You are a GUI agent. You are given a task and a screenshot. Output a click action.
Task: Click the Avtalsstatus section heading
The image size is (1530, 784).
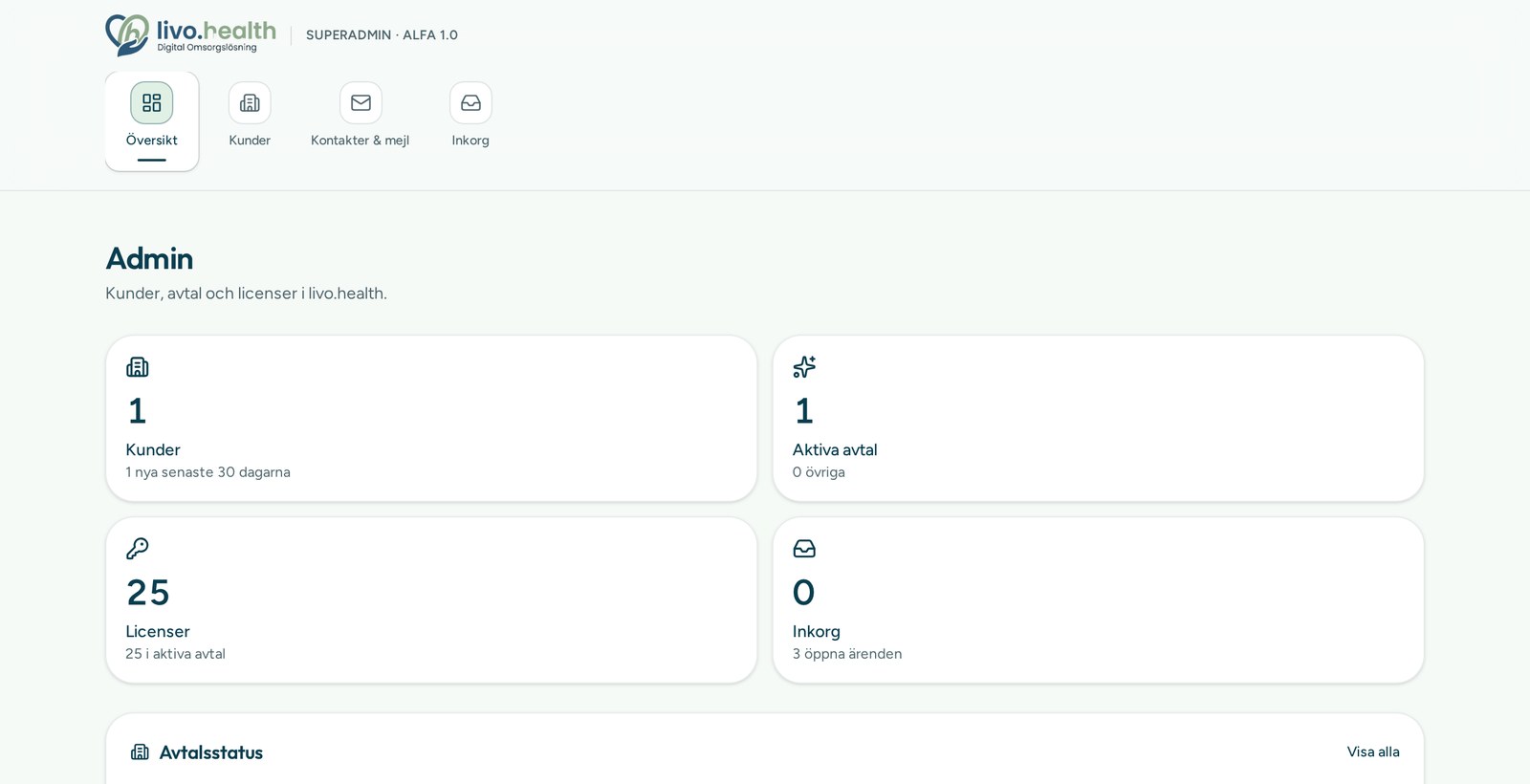click(210, 752)
